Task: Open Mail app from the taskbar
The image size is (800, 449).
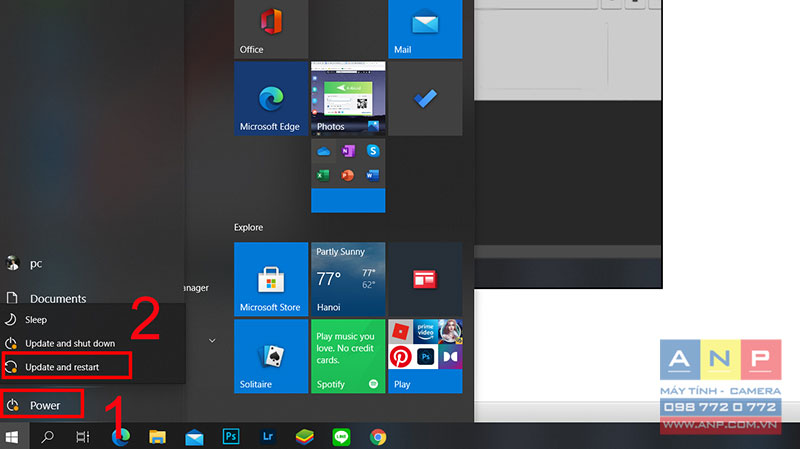Action: (194, 437)
